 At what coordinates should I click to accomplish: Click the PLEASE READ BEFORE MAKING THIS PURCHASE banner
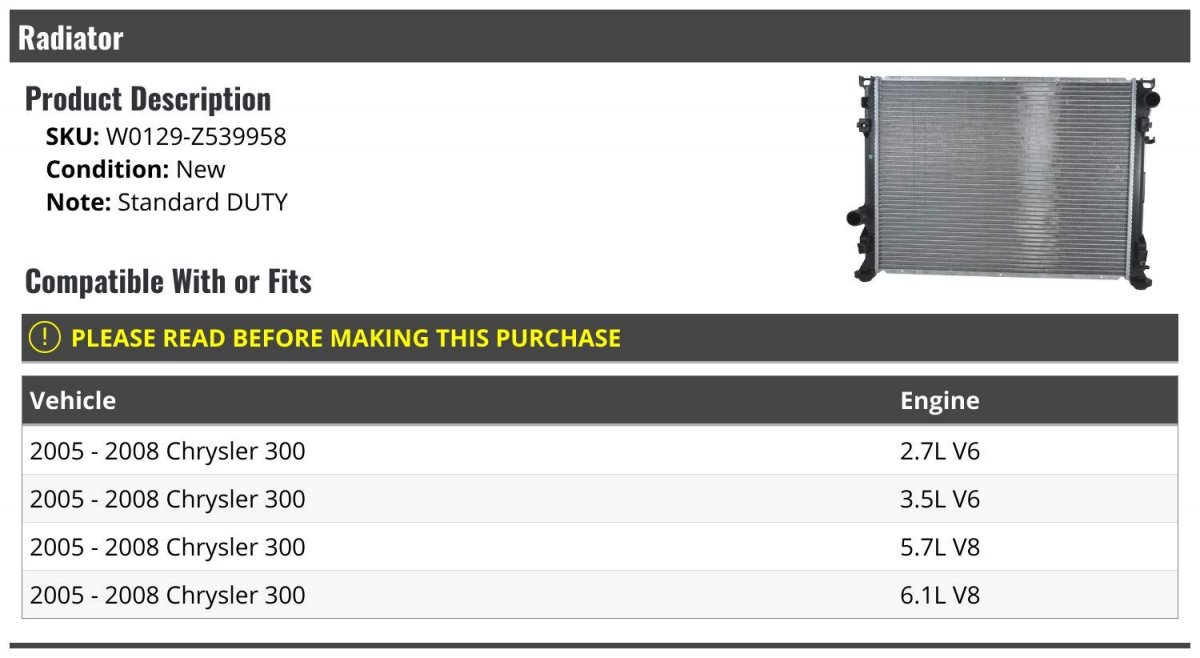click(x=600, y=338)
